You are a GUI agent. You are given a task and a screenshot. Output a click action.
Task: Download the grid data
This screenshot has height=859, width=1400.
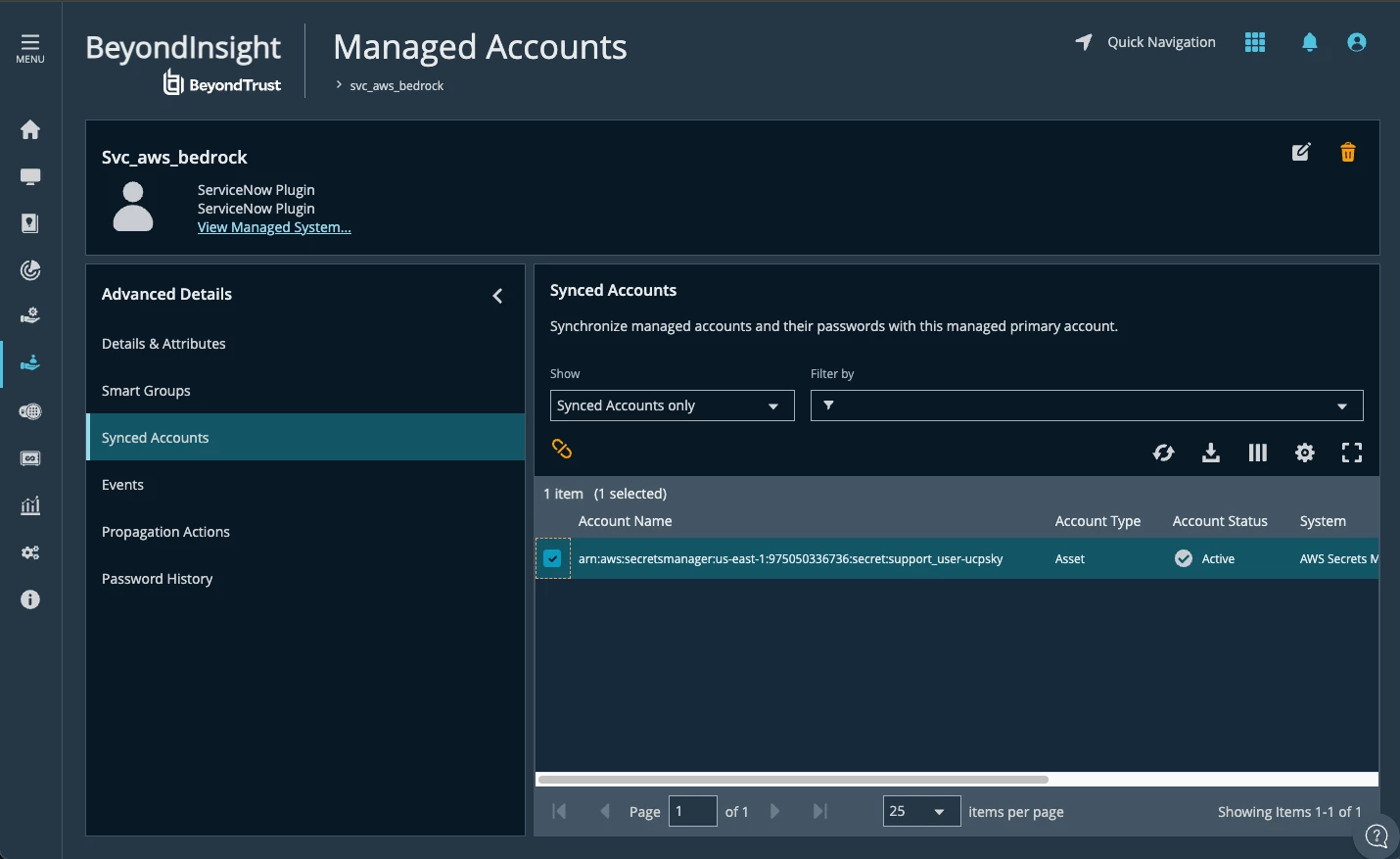(x=1211, y=453)
